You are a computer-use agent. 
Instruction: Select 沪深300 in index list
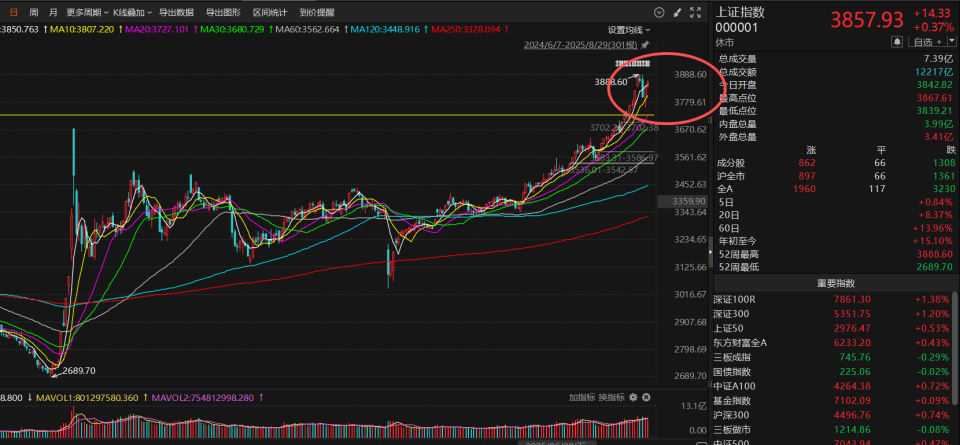pyautogui.click(x=835, y=415)
